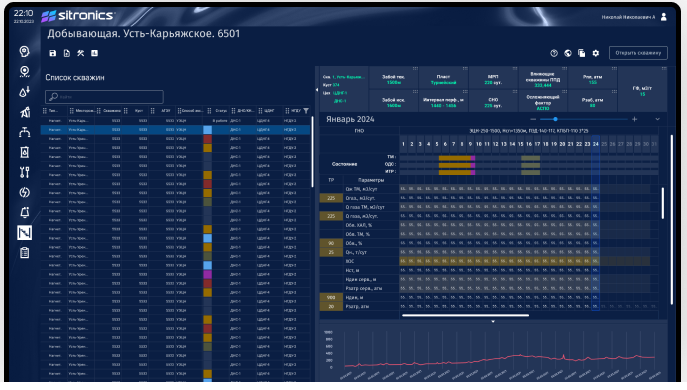This screenshot has width=687, height=390.
Task: Click the parameters table vertical scrollbar
Action: (x=662, y=203)
